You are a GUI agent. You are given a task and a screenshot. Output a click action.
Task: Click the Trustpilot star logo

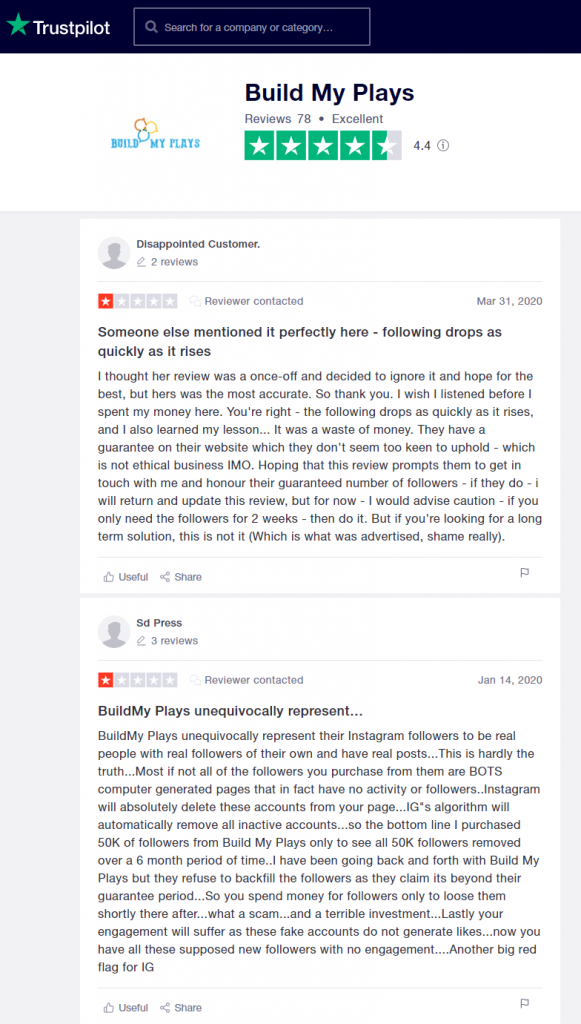[18, 25]
